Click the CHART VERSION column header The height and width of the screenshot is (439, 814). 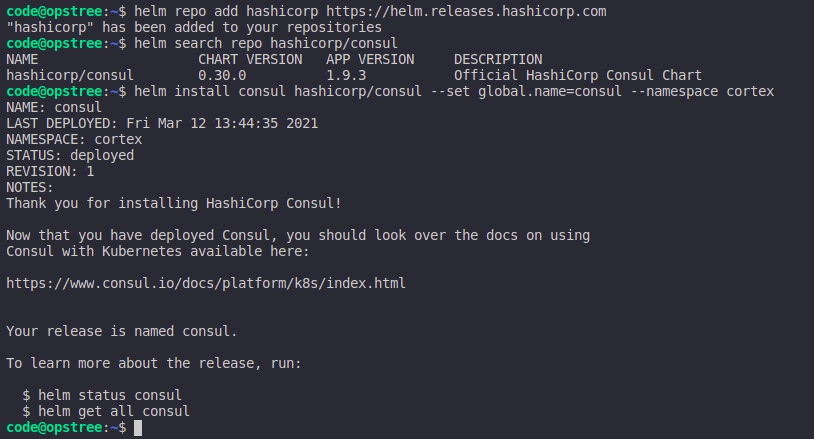(250, 59)
